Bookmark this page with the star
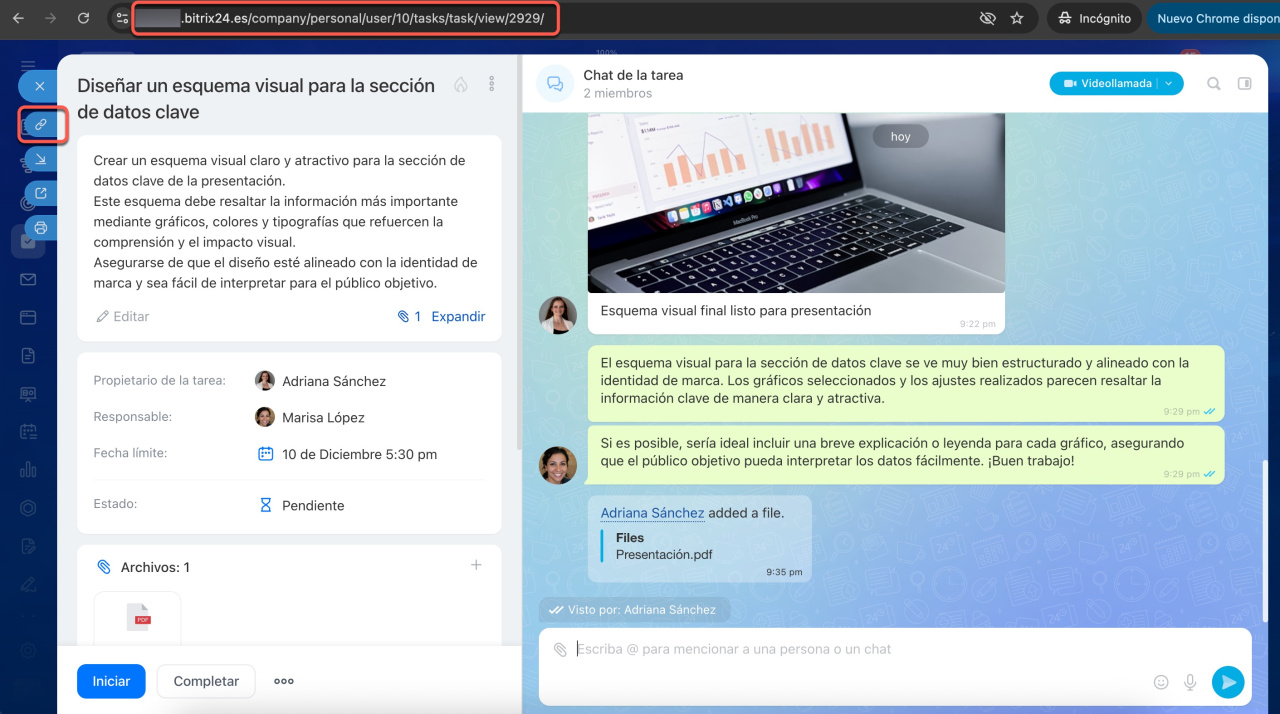The image size is (1280, 714). coord(1017,18)
